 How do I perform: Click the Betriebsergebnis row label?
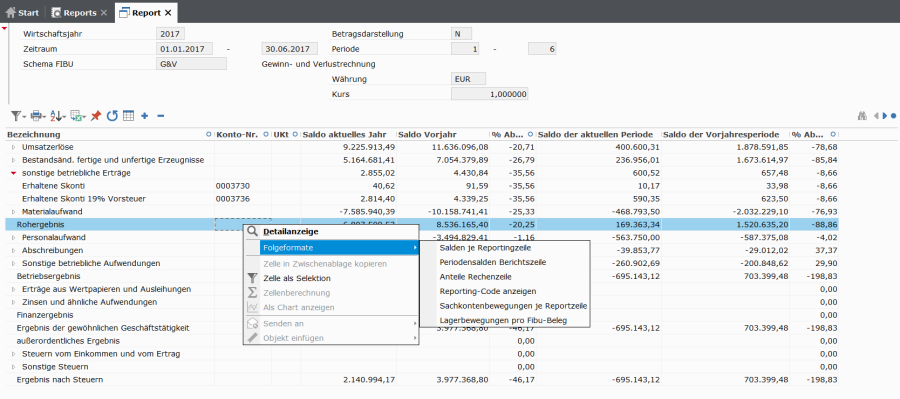(x=48, y=276)
